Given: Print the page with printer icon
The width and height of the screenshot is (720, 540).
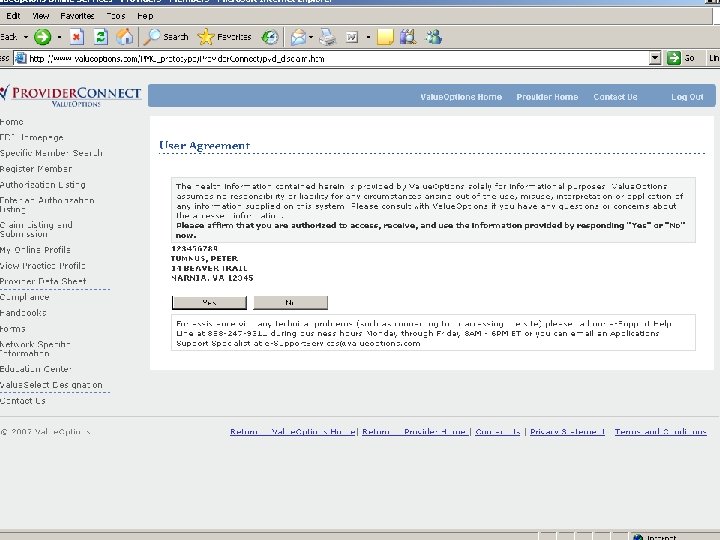Looking at the screenshot, I should (328, 37).
